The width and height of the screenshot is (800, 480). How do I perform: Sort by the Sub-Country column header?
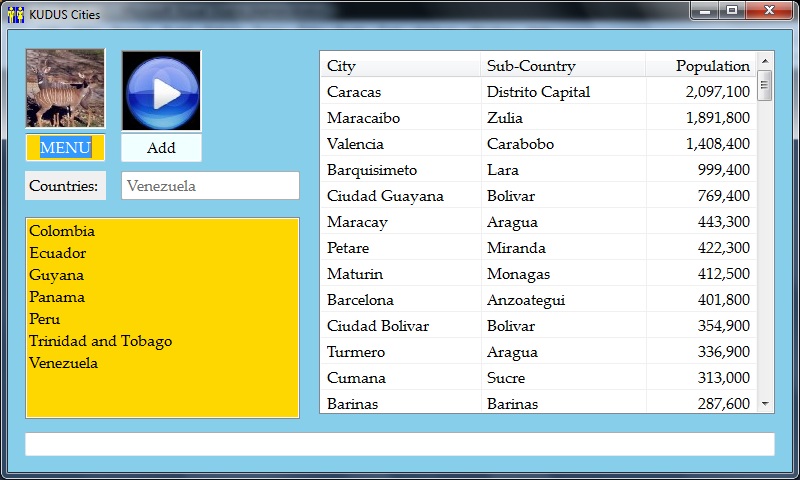(x=562, y=66)
